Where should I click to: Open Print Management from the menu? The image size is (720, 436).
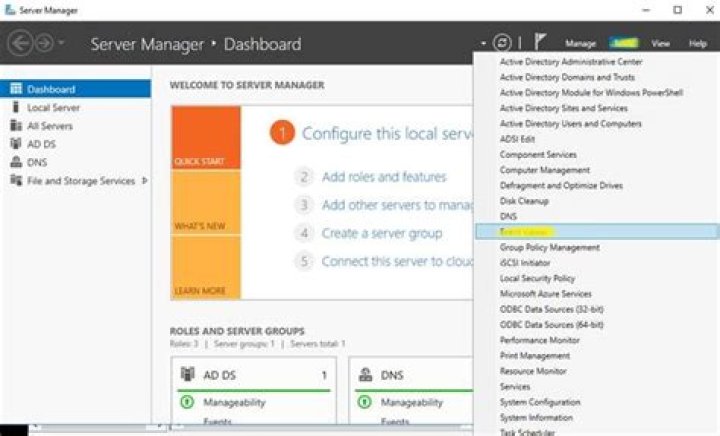point(535,356)
